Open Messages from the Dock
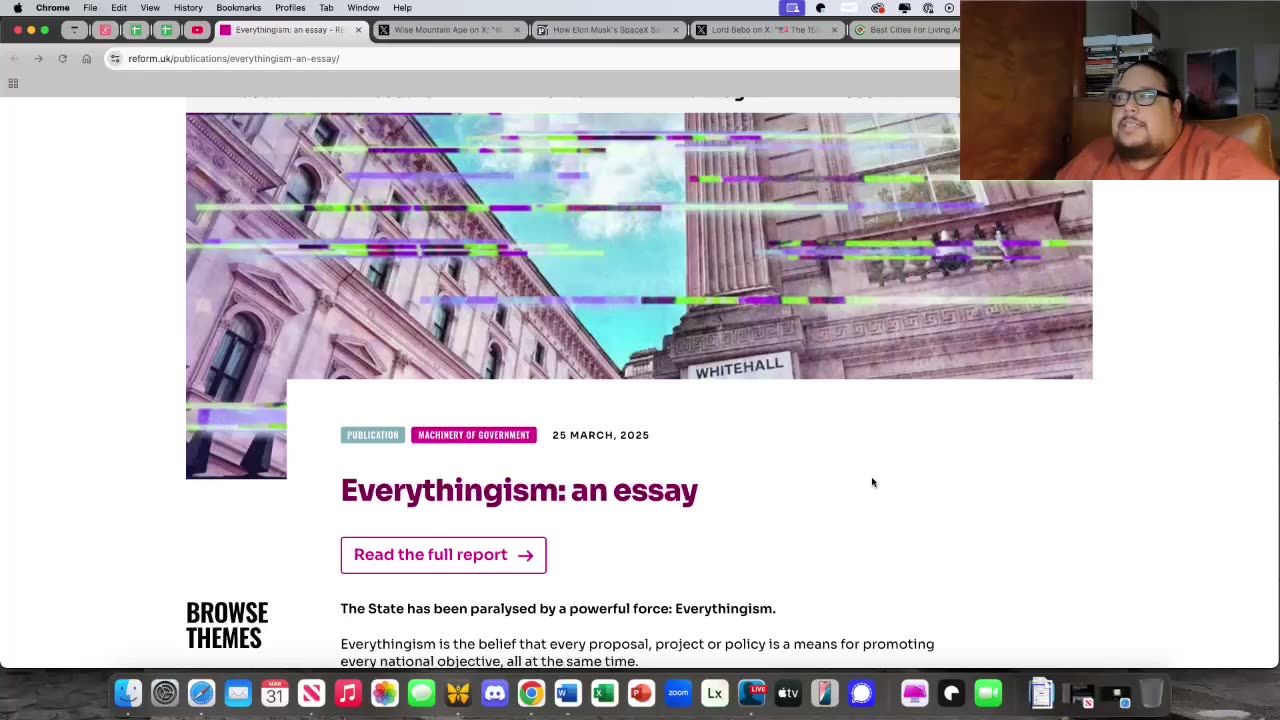Viewport: 1280px width, 720px height. point(421,693)
